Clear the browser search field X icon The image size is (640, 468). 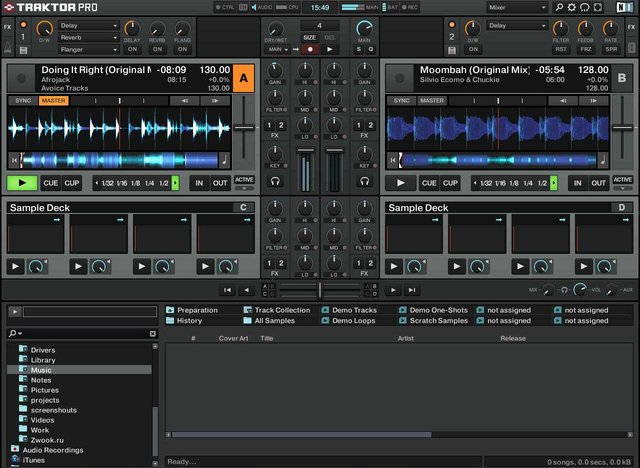[x=153, y=334]
